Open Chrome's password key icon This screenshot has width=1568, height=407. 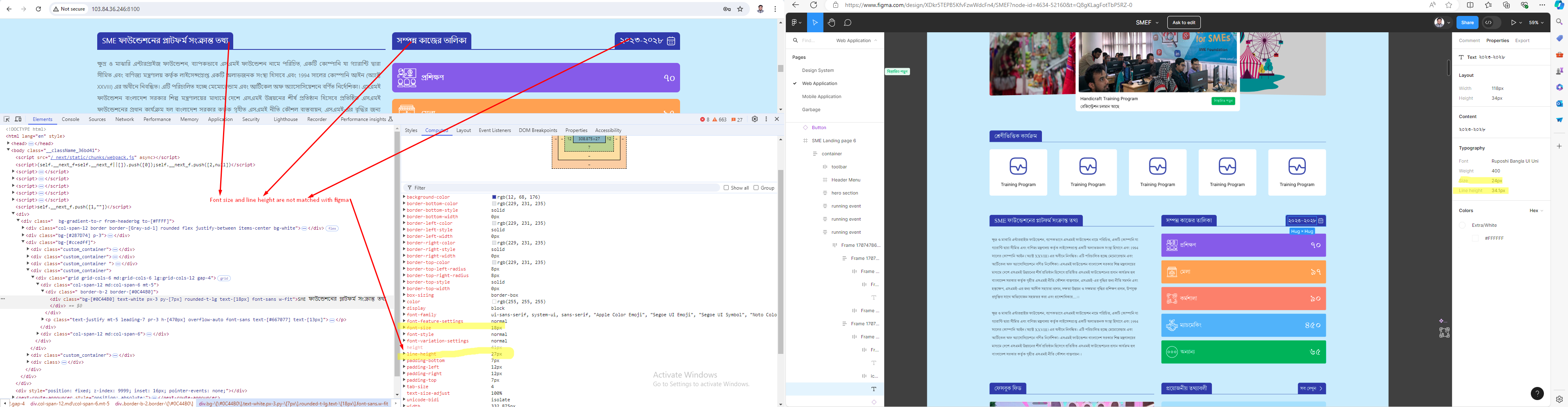click(727, 9)
